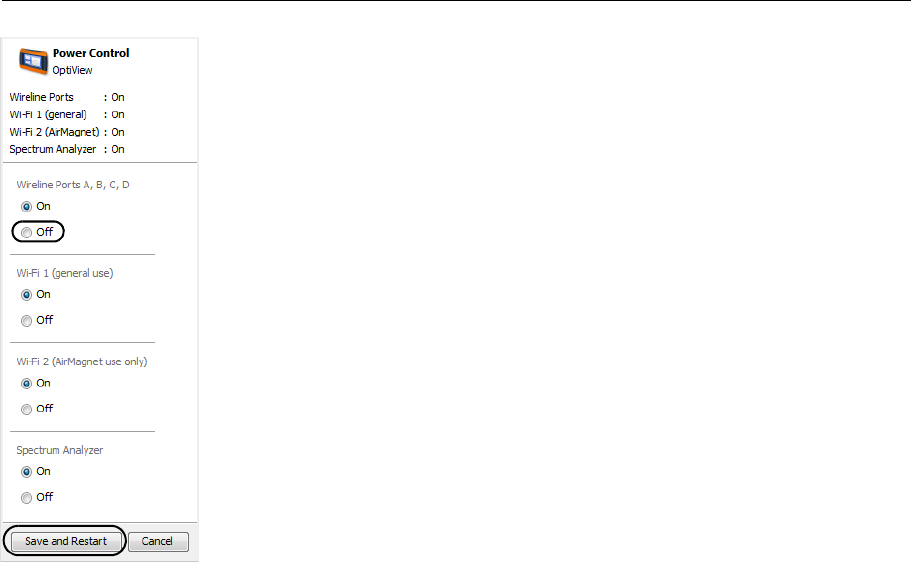Click the Save and Restart button

66,541
